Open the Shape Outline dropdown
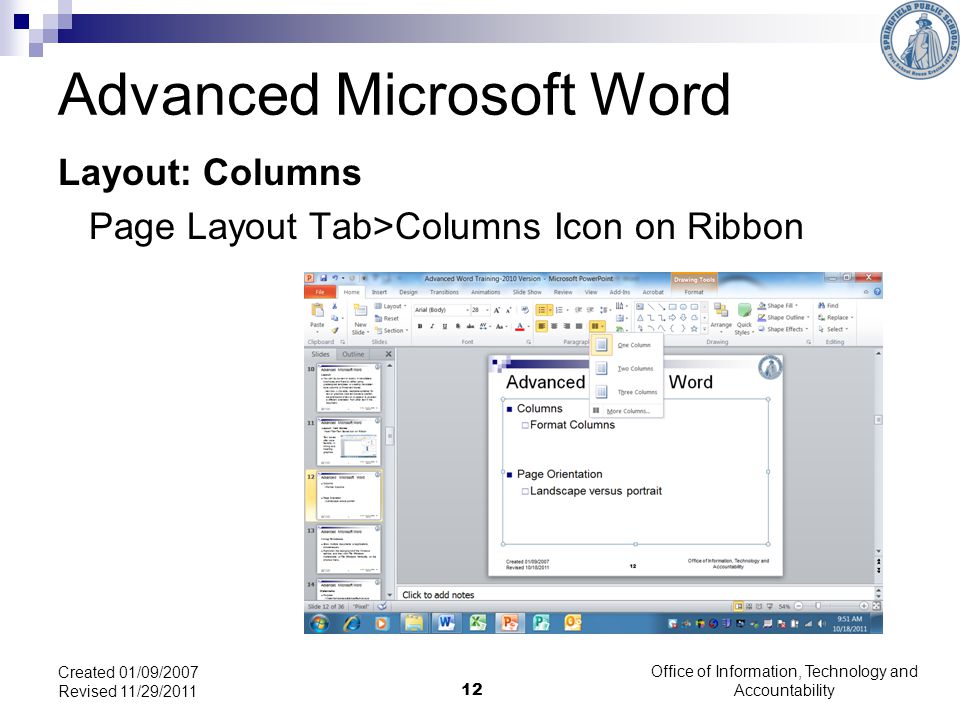 click(783, 317)
